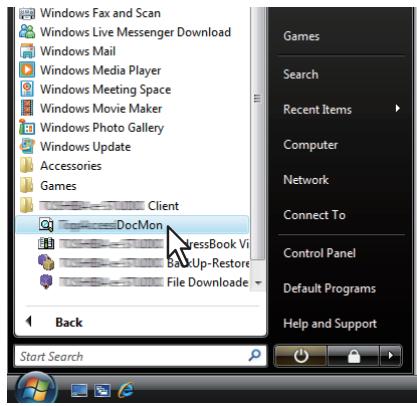Click Show Desktop in Quick Launch
This screenshot has height=406, width=417.
click(79, 391)
